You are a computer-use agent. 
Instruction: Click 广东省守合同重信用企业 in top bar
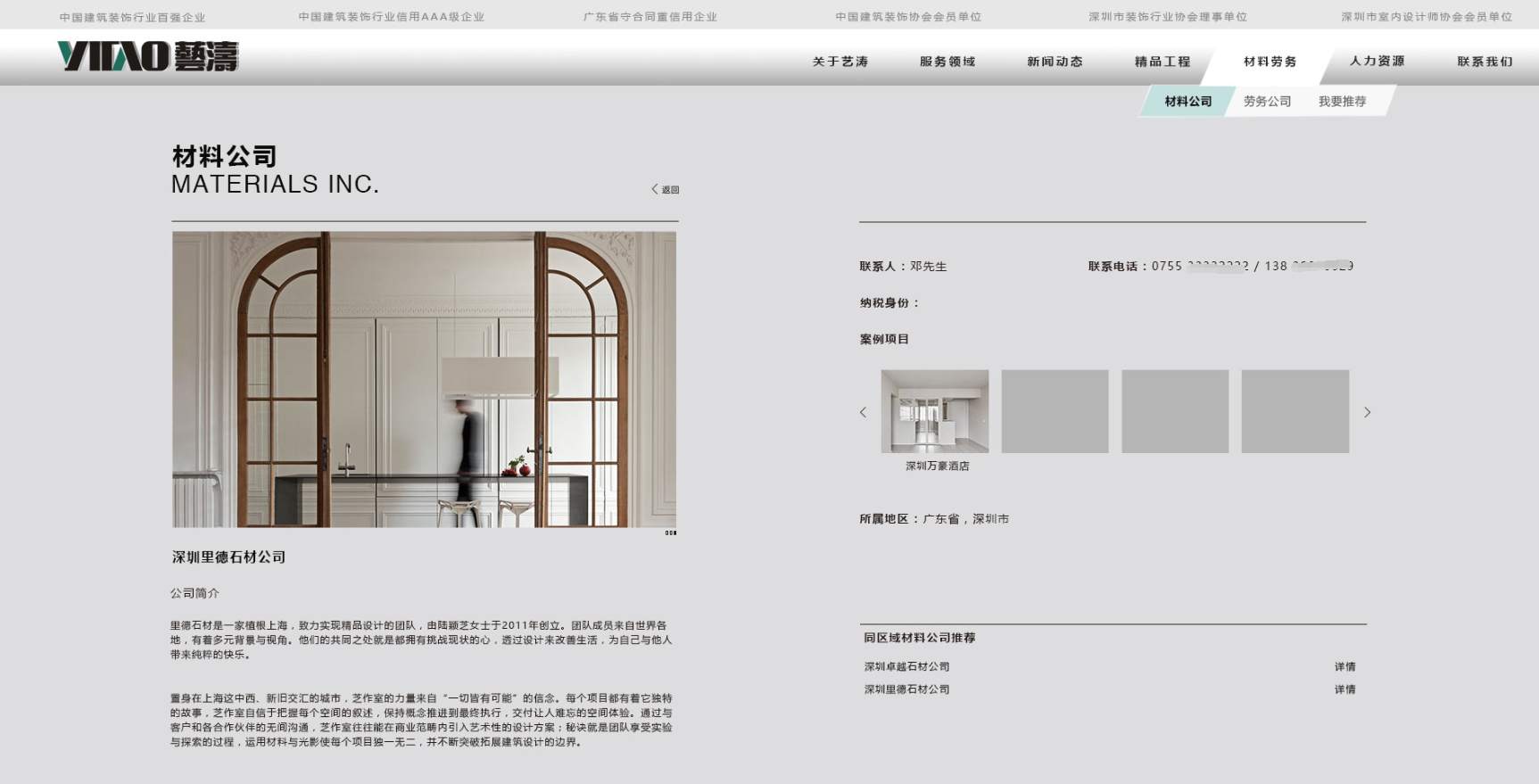tap(650, 17)
